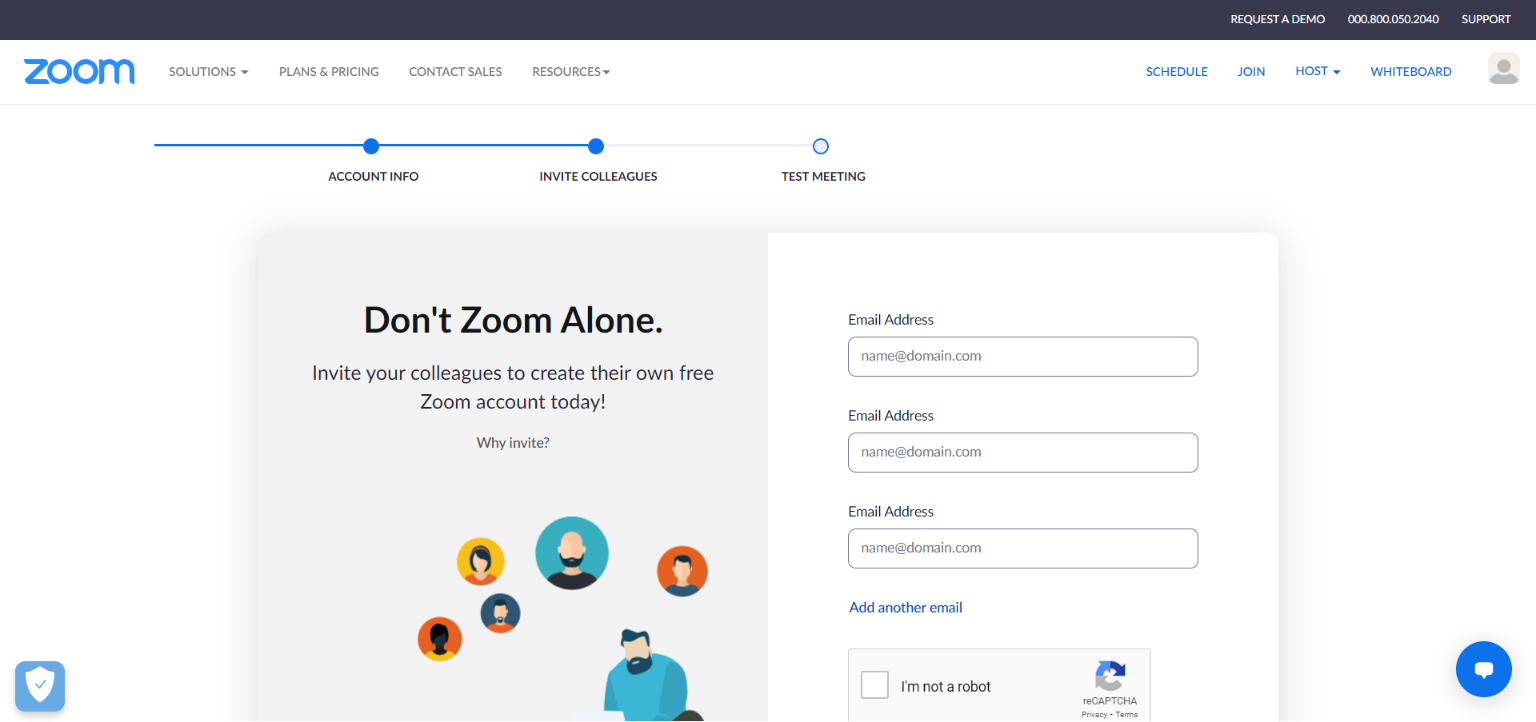Open the chat support bubble
Screen dimensions: 1536x722
coord(1483,669)
